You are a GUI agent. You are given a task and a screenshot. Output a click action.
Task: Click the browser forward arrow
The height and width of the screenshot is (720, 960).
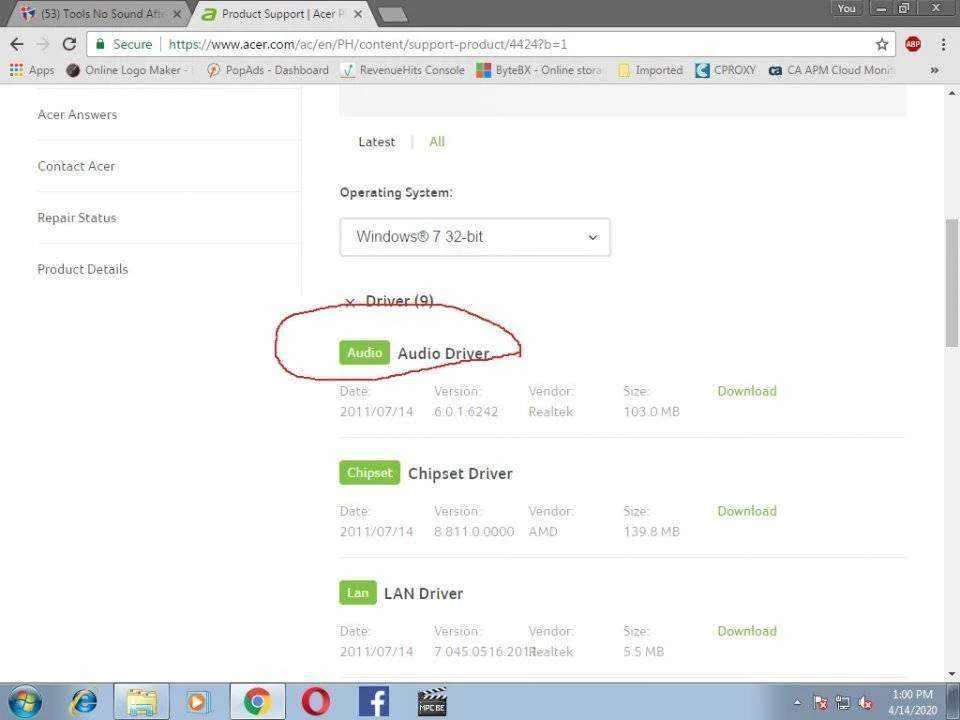click(x=43, y=44)
